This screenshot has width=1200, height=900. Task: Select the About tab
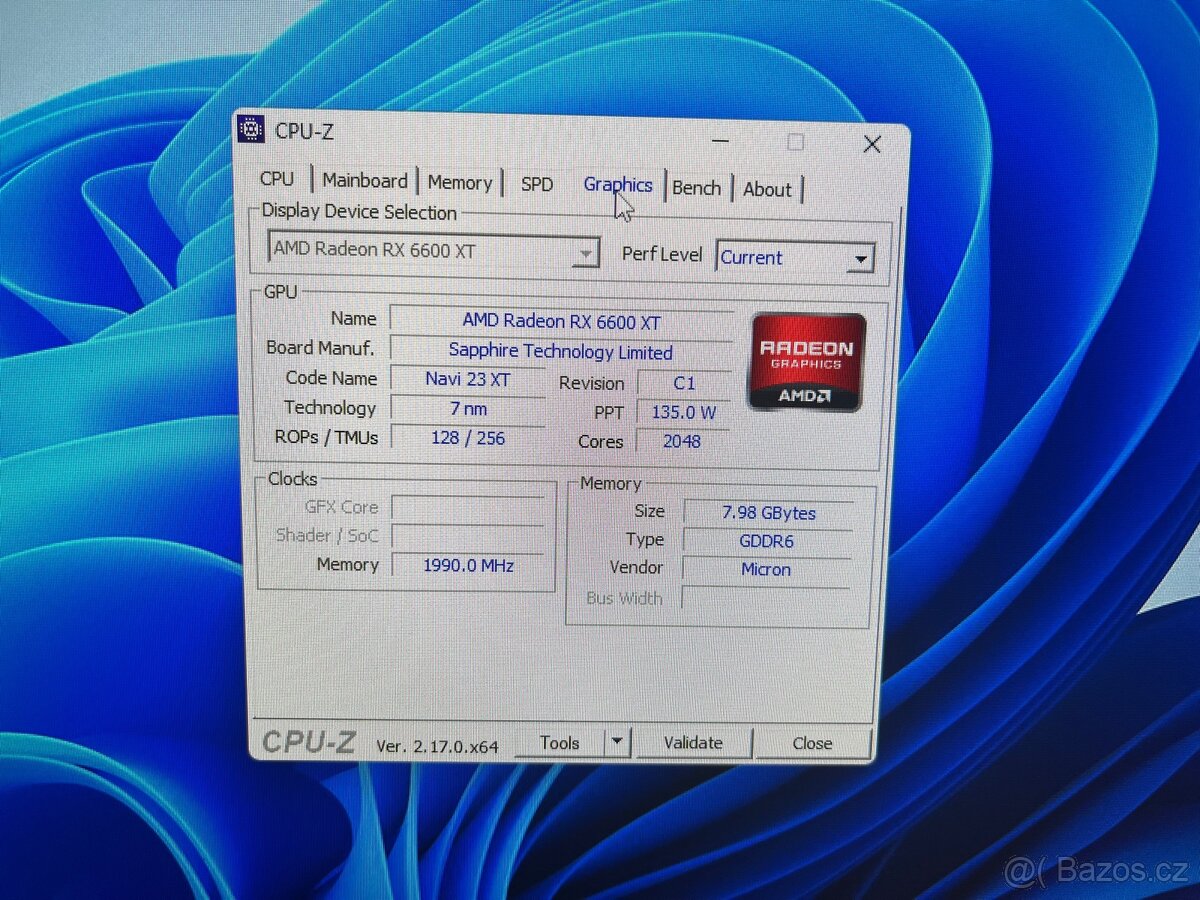[767, 188]
